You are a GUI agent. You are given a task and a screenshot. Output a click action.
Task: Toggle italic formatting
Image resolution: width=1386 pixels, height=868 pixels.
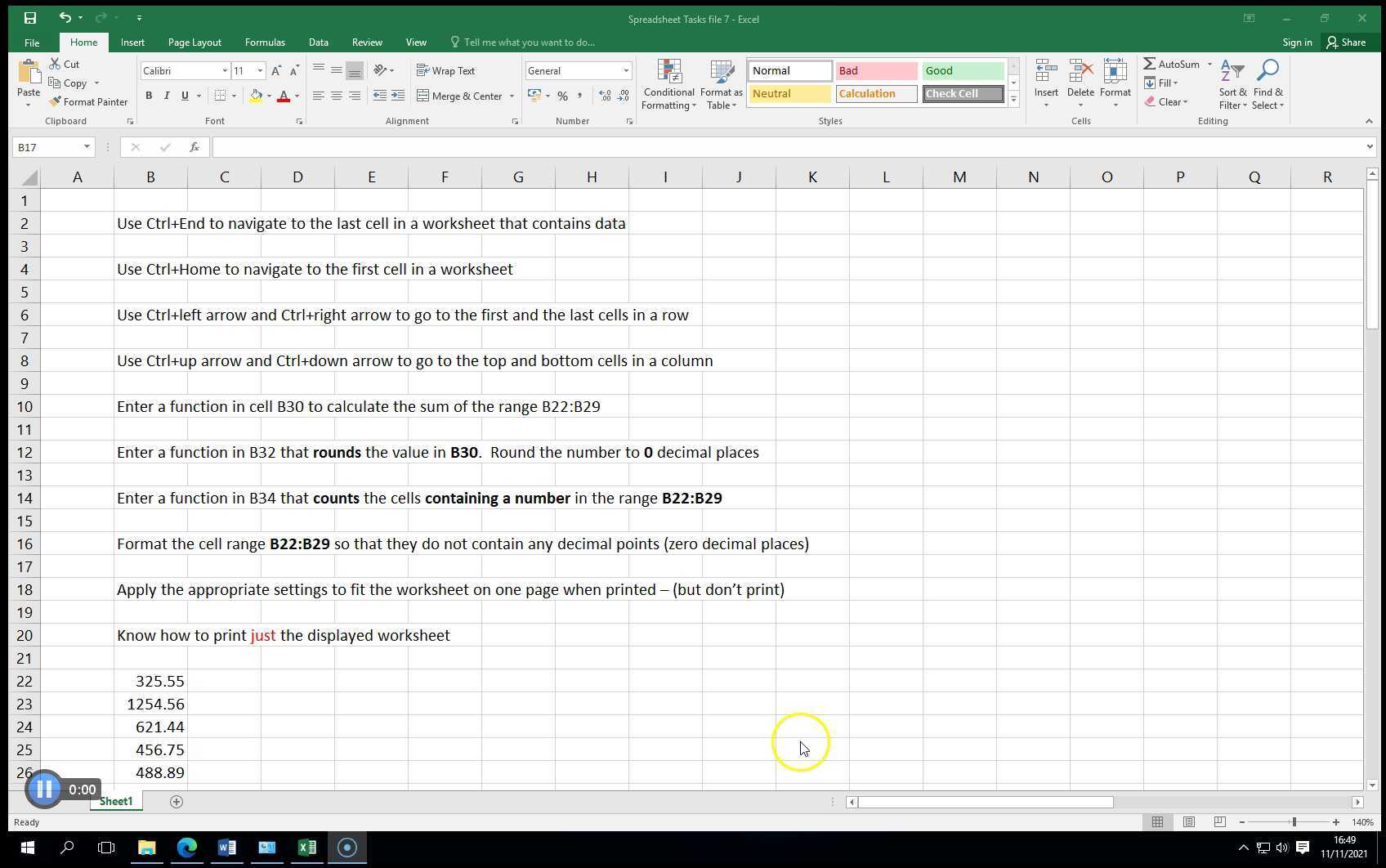(x=167, y=96)
